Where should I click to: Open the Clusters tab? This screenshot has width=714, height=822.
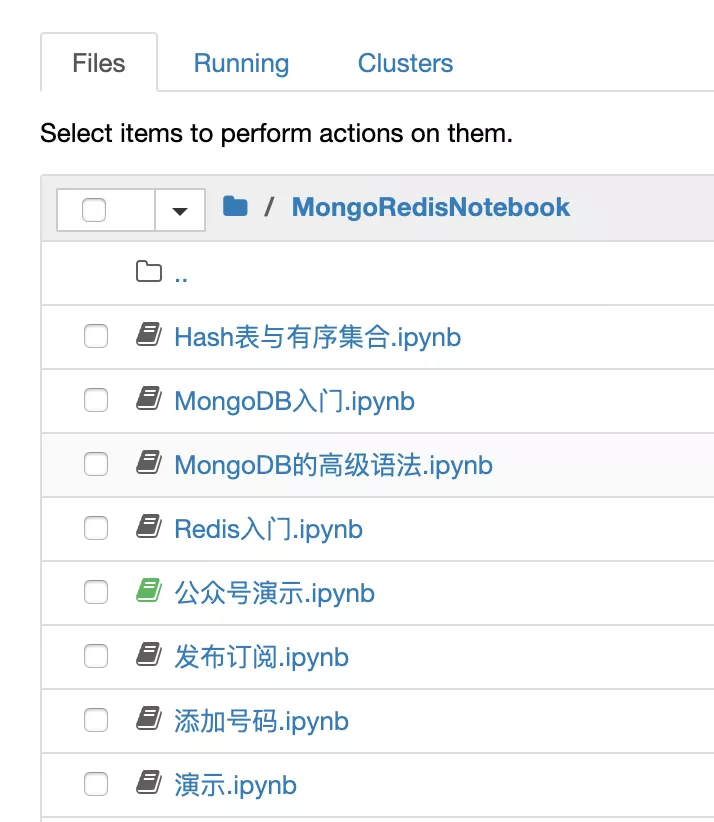pyautogui.click(x=405, y=63)
